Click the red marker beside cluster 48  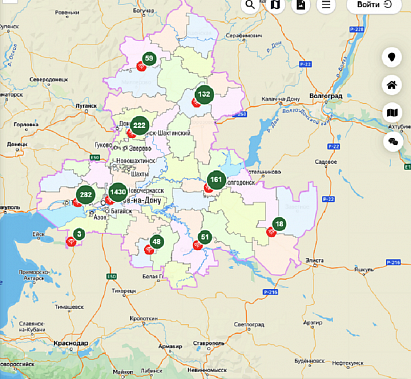click(149, 250)
